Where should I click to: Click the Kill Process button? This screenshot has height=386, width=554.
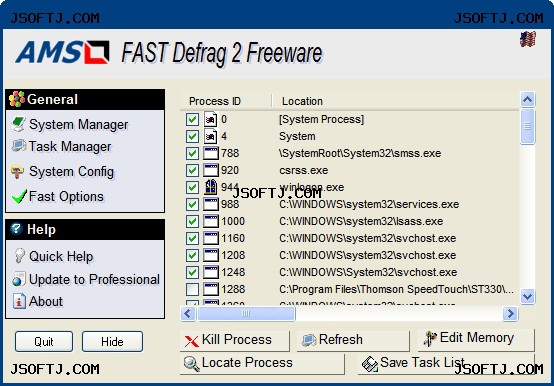click(235, 340)
